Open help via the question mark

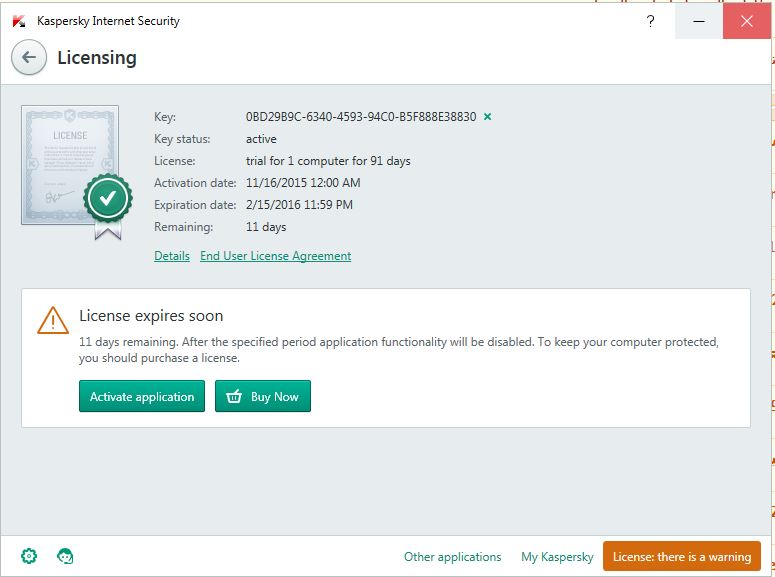click(x=650, y=21)
